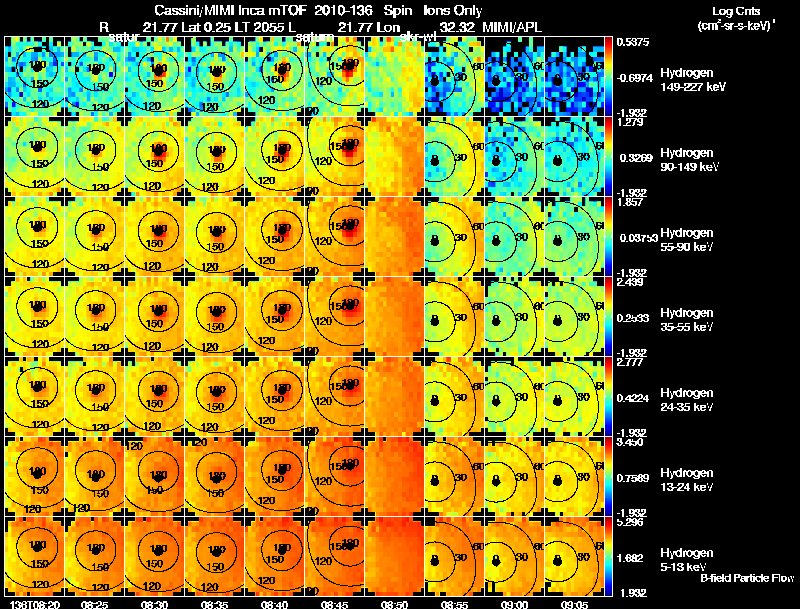Select the '08:35' time label
Screen dimensions: 800x609
[214, 604]
